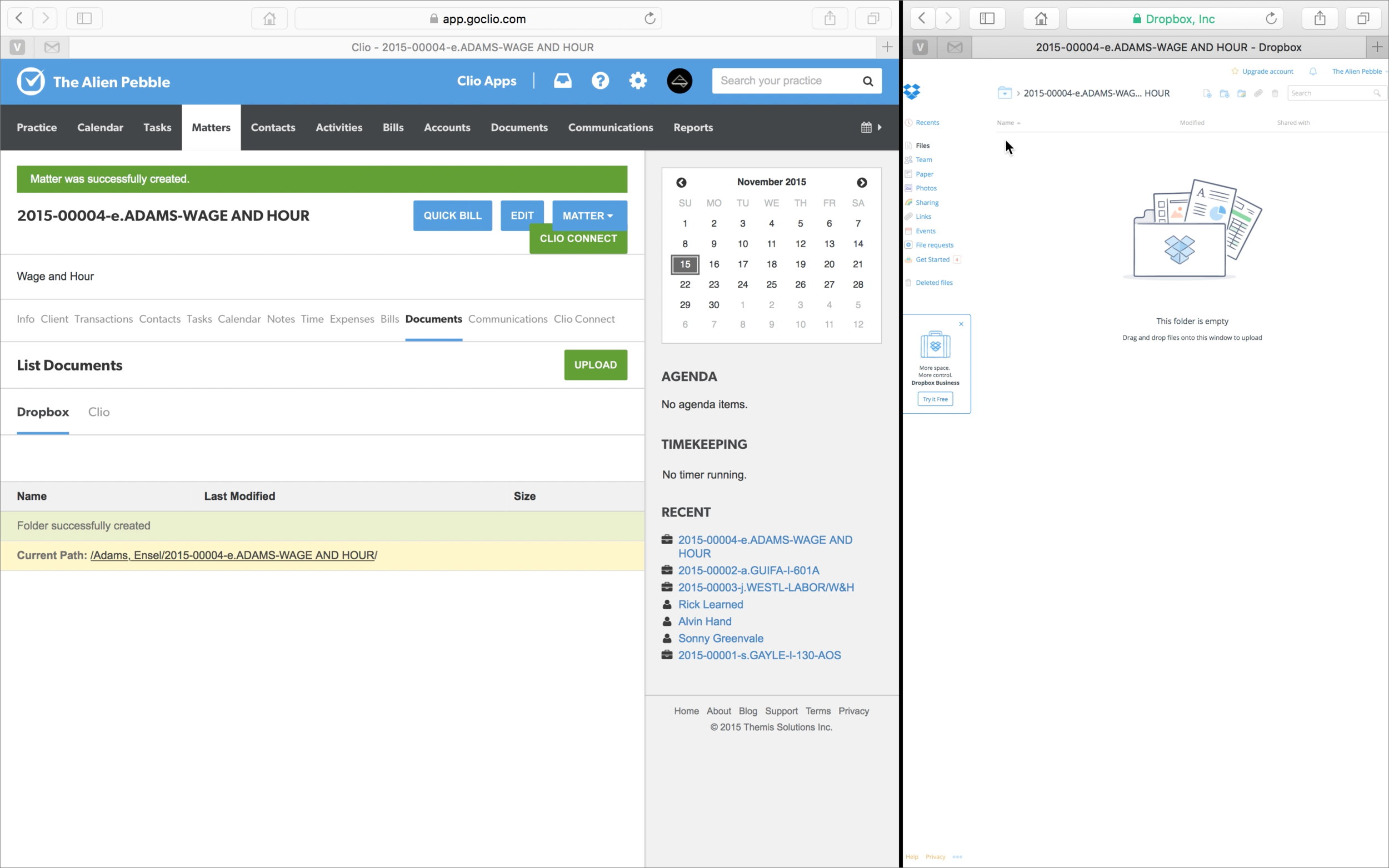Screen dimensions: 1389x868
Task: Click Try it Free in Dropbox promo
Action: click(935, 399)
